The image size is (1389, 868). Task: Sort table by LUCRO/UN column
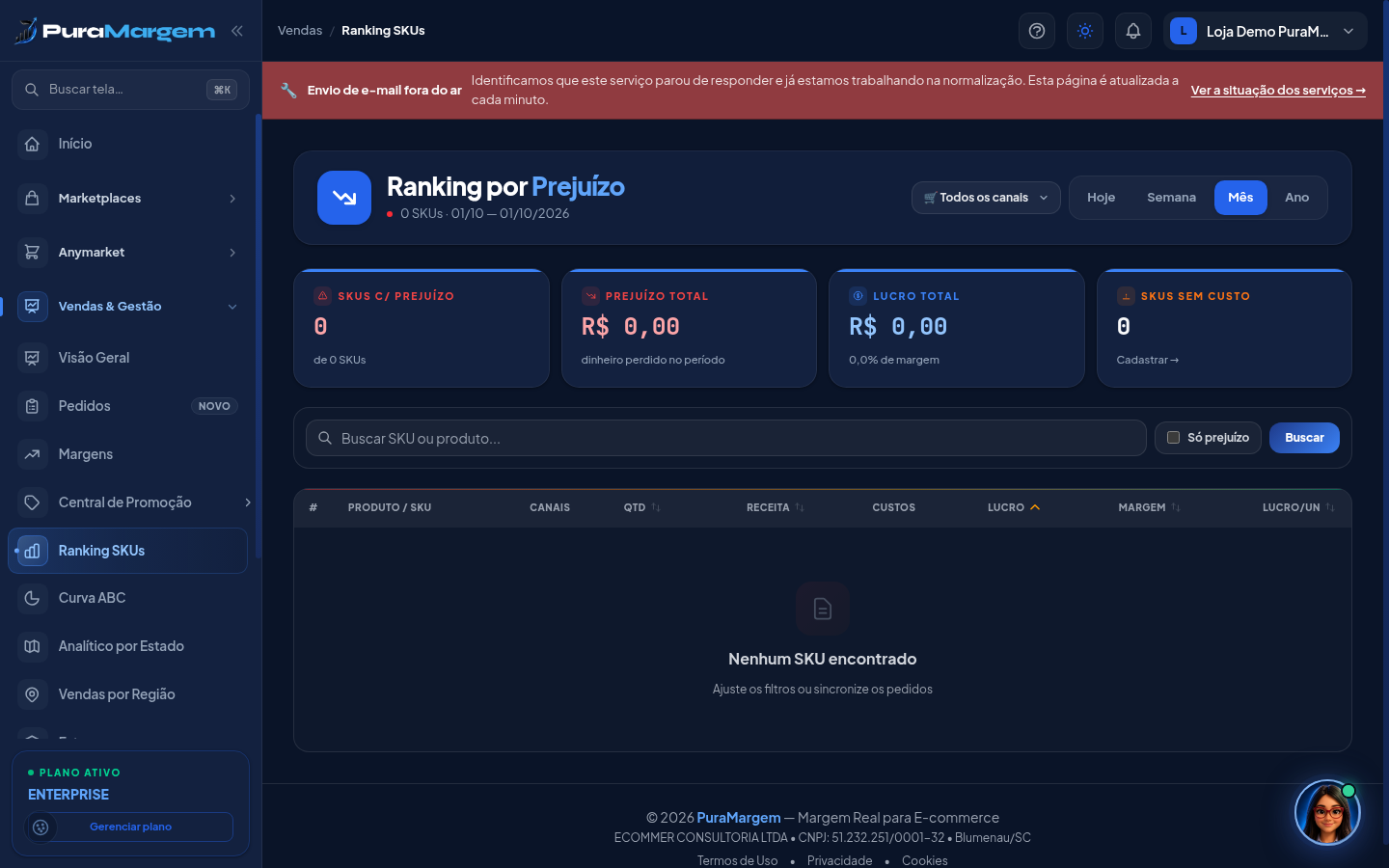click(1298, 507)
